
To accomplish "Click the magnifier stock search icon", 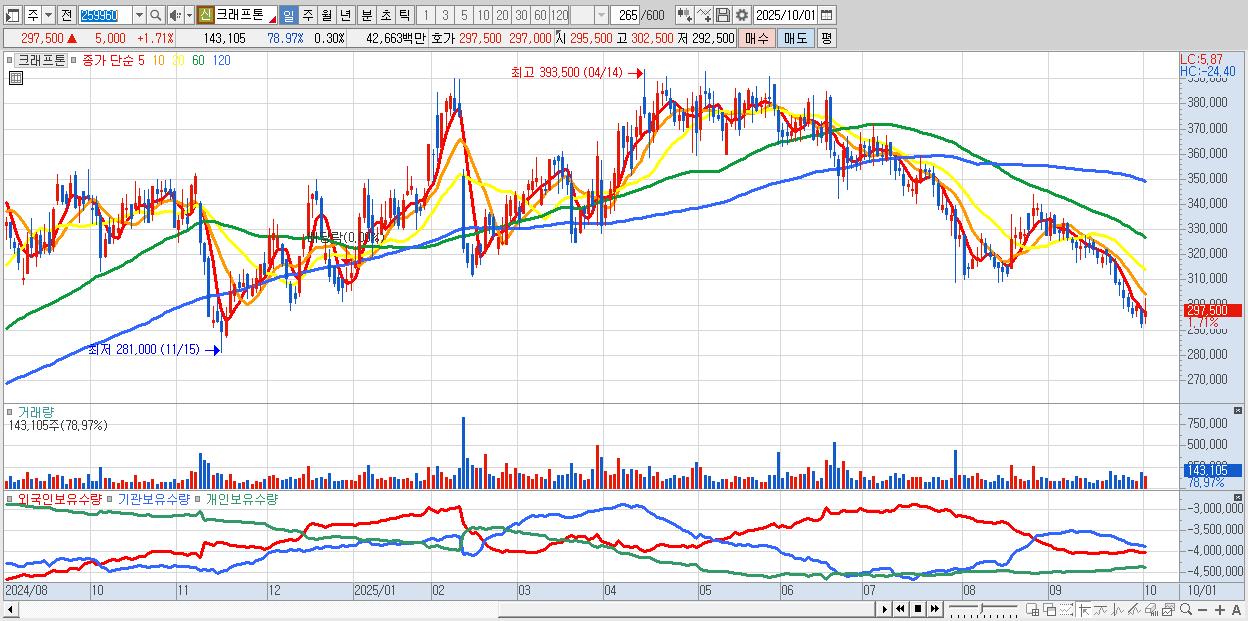I will [x=155, y=15].
